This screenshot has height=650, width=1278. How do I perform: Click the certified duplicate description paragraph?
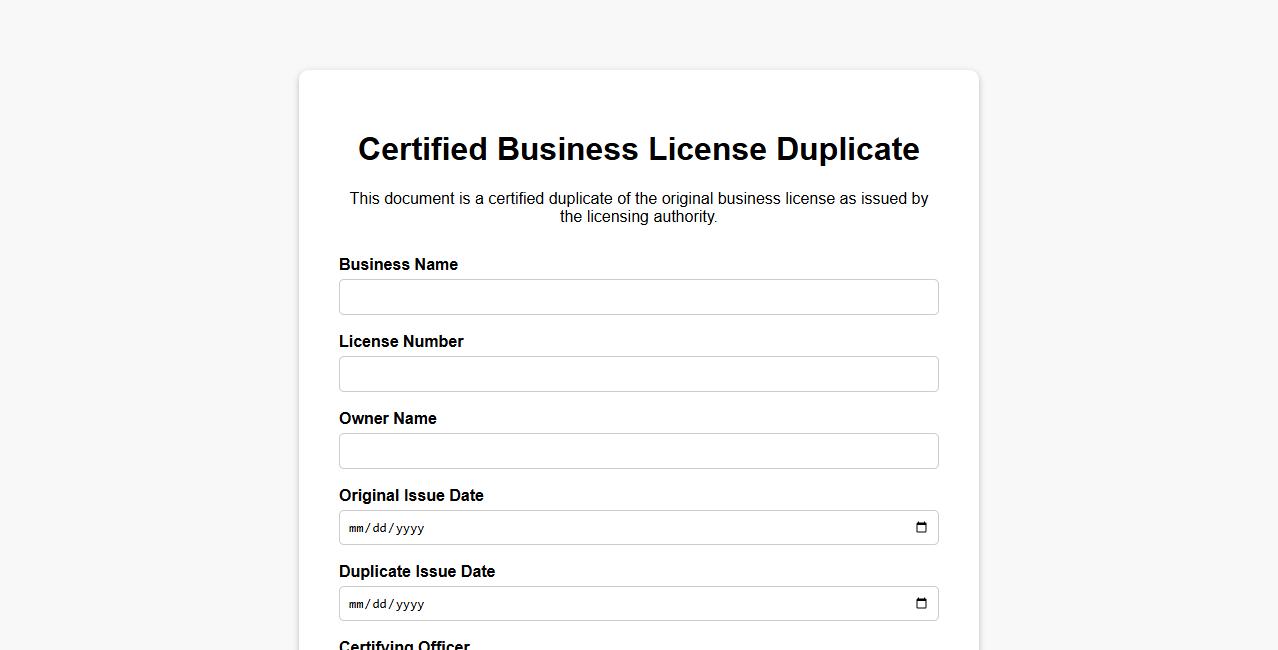(638, 207)
